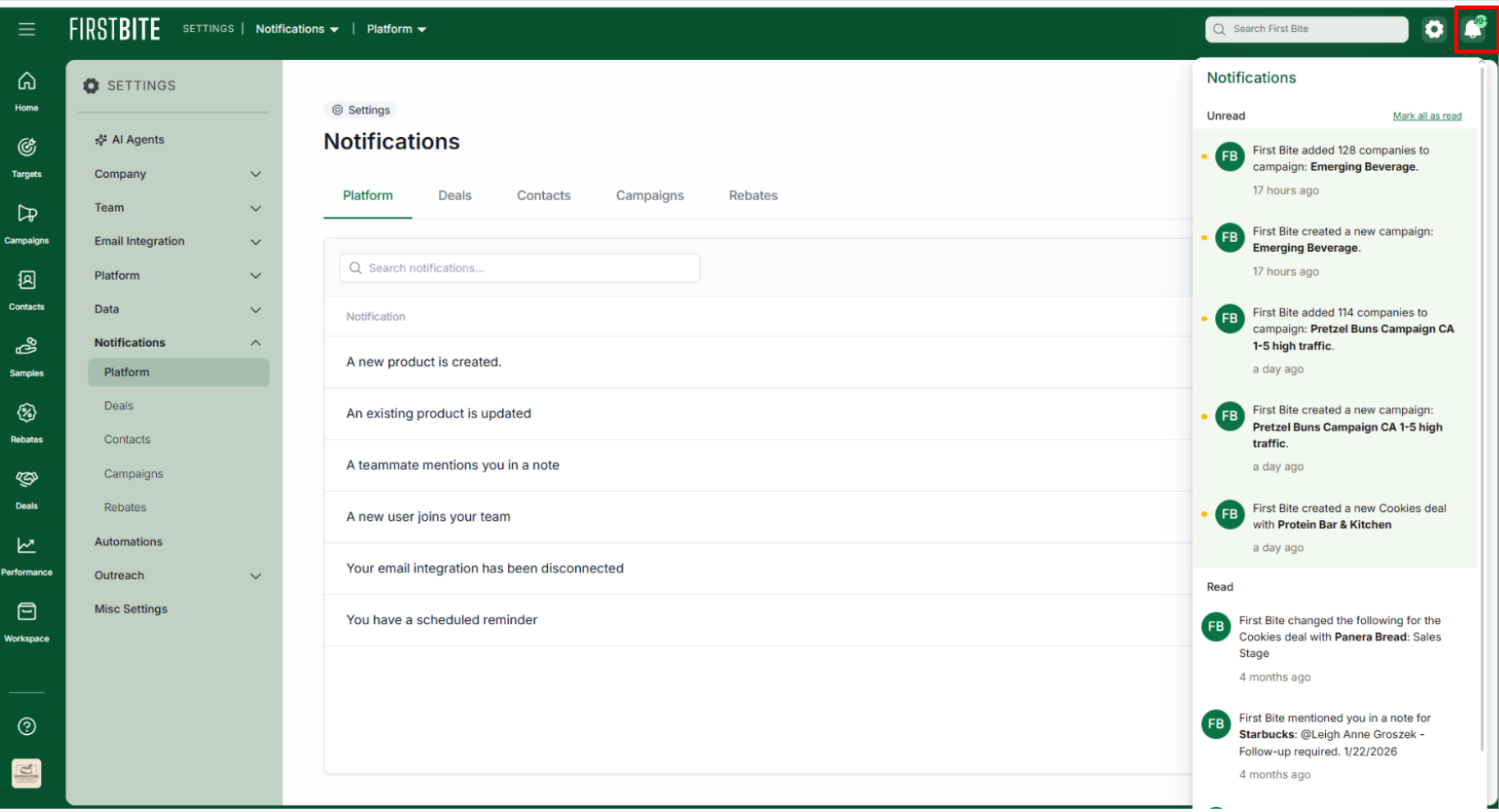Click 'Your email integration has been disconnected' row
The width and height of the screenshot is (1499, 812).
[x=758, y=569]
